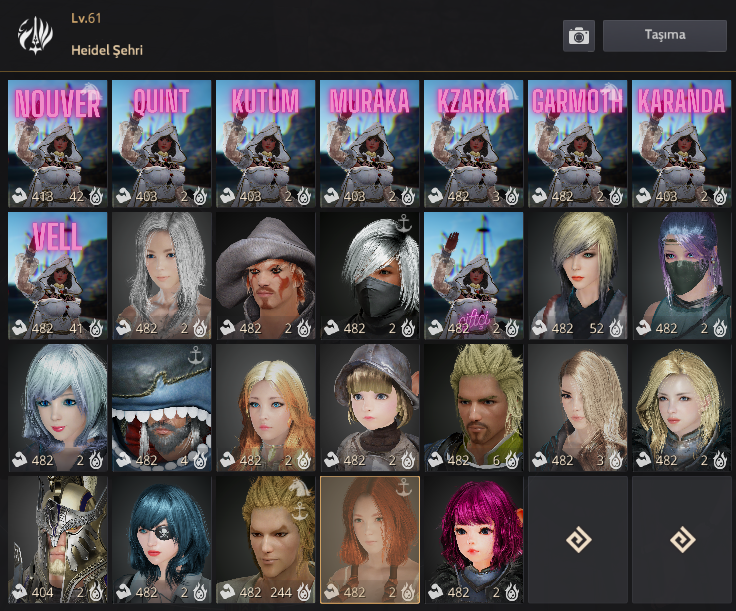This screenshot has height=611, width=736.
Task: Choose the gray-hat man with red face paint
Action: pyautogui.click(x=266, y=275)
